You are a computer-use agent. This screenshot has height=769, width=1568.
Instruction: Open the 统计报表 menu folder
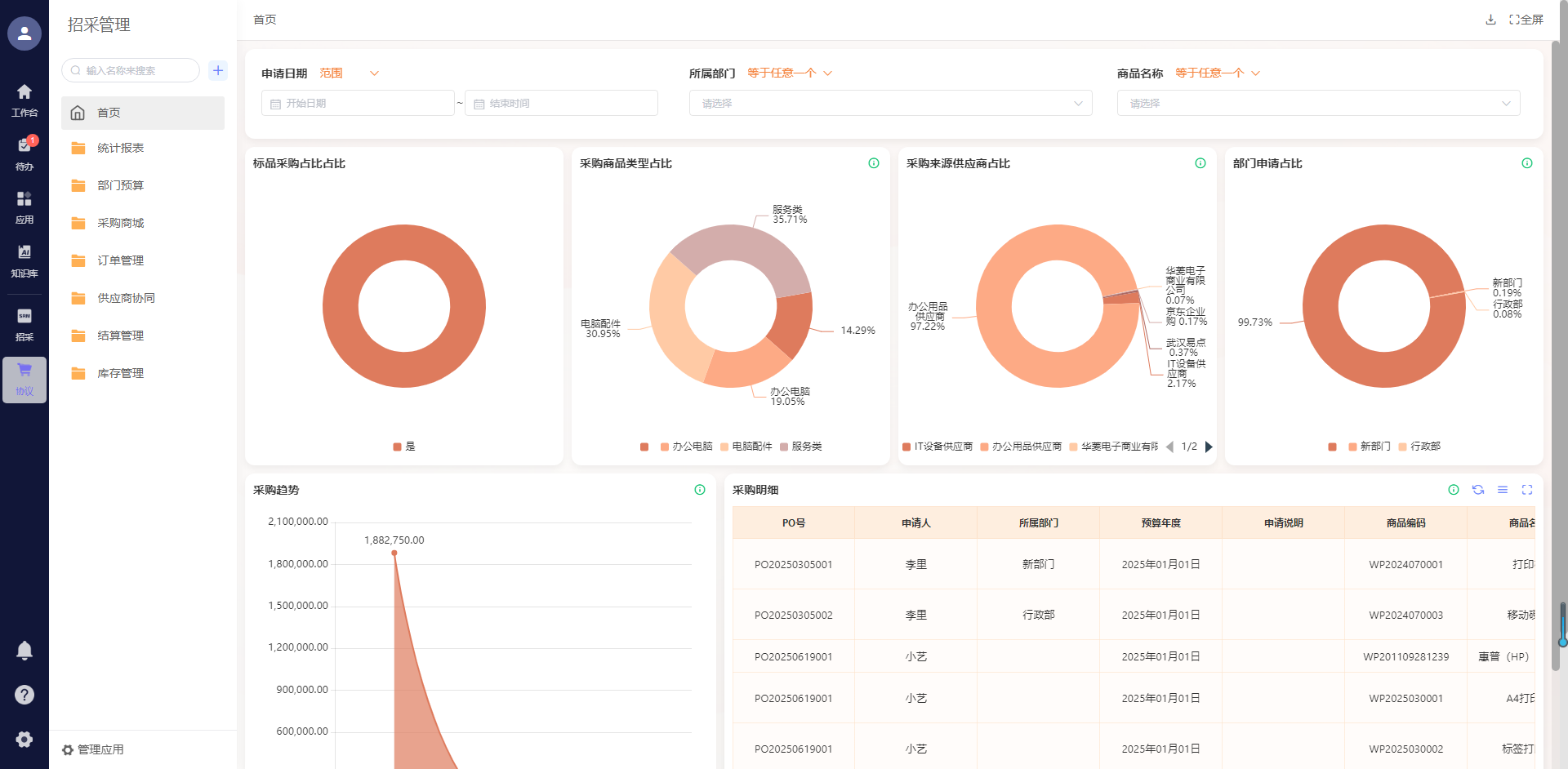(120, 148)
